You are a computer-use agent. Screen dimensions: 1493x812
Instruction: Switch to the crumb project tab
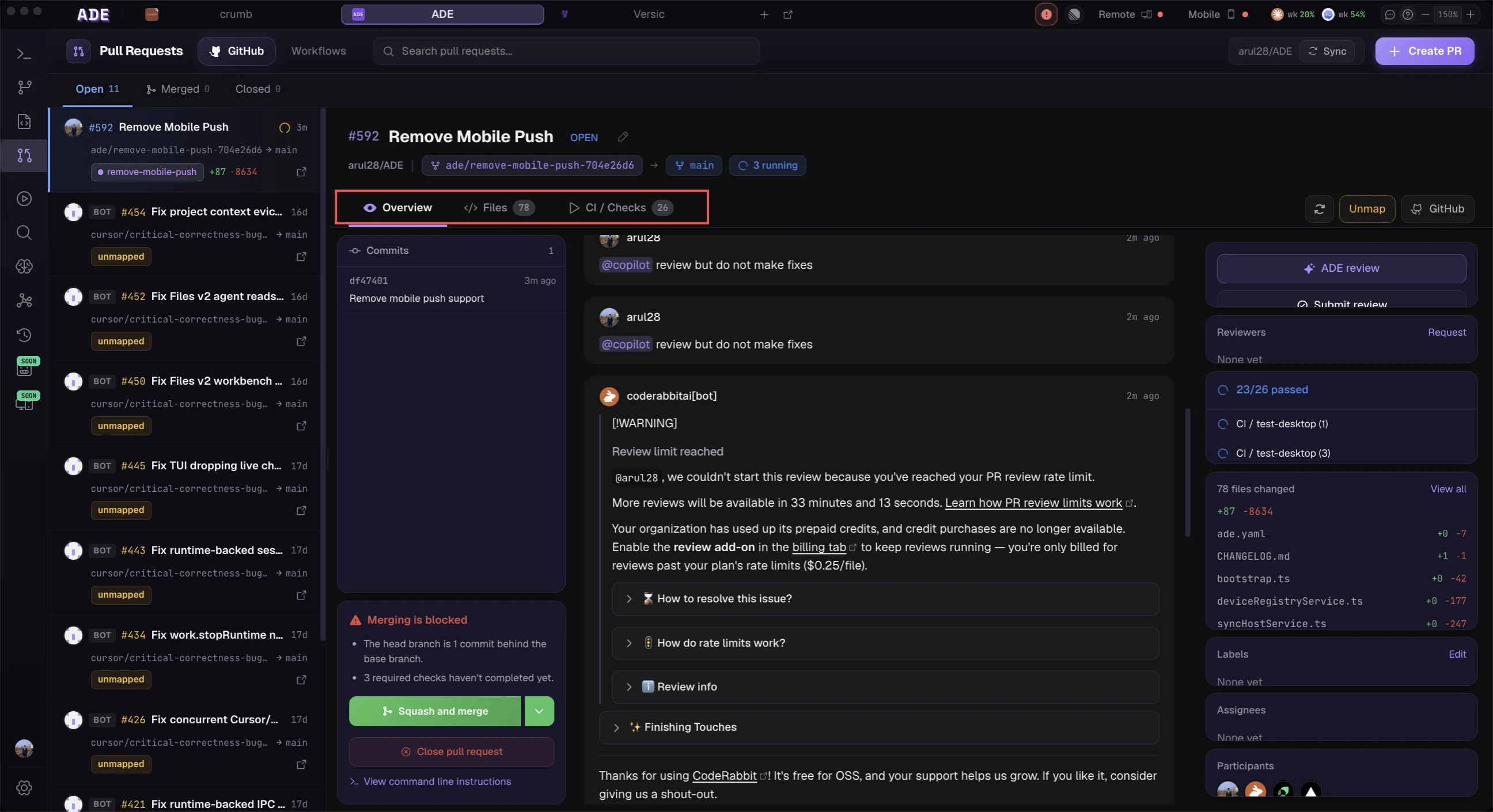(236, 14)
